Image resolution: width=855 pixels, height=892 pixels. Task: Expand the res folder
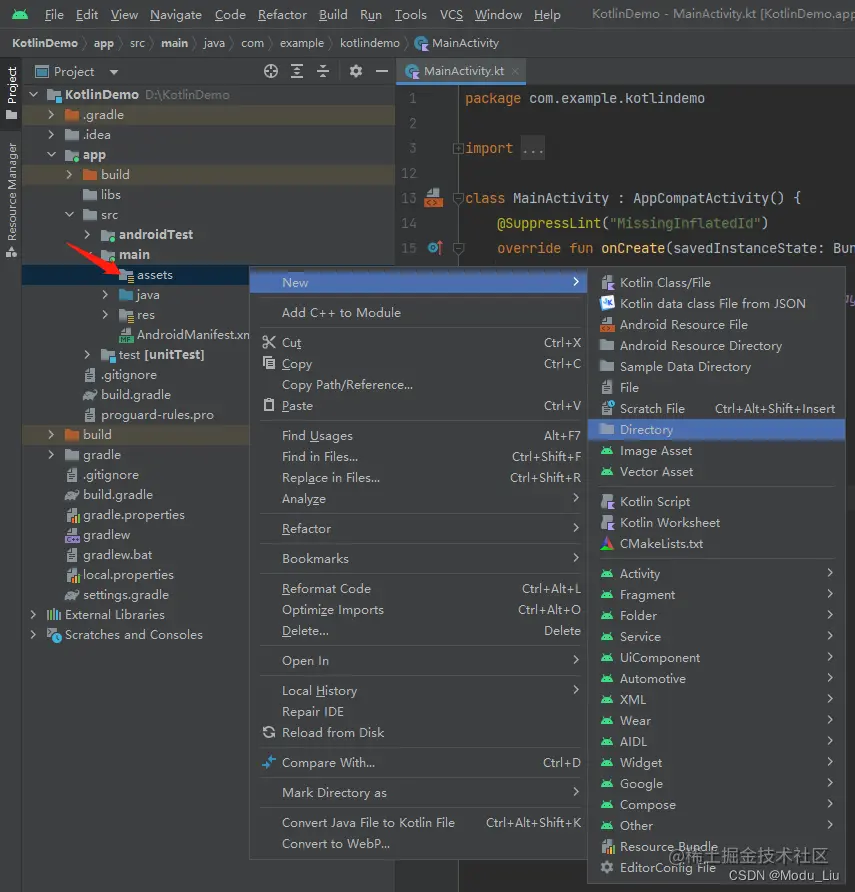(105, 315)
